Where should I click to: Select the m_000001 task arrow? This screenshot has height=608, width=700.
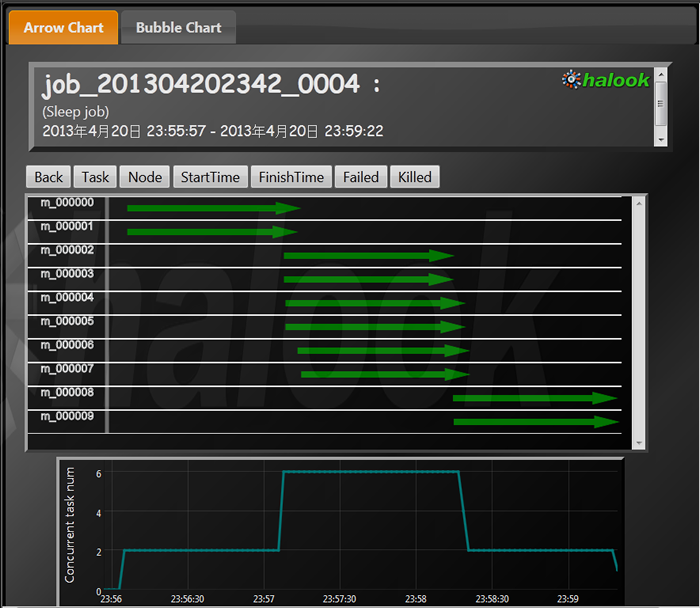click(212, 232)
